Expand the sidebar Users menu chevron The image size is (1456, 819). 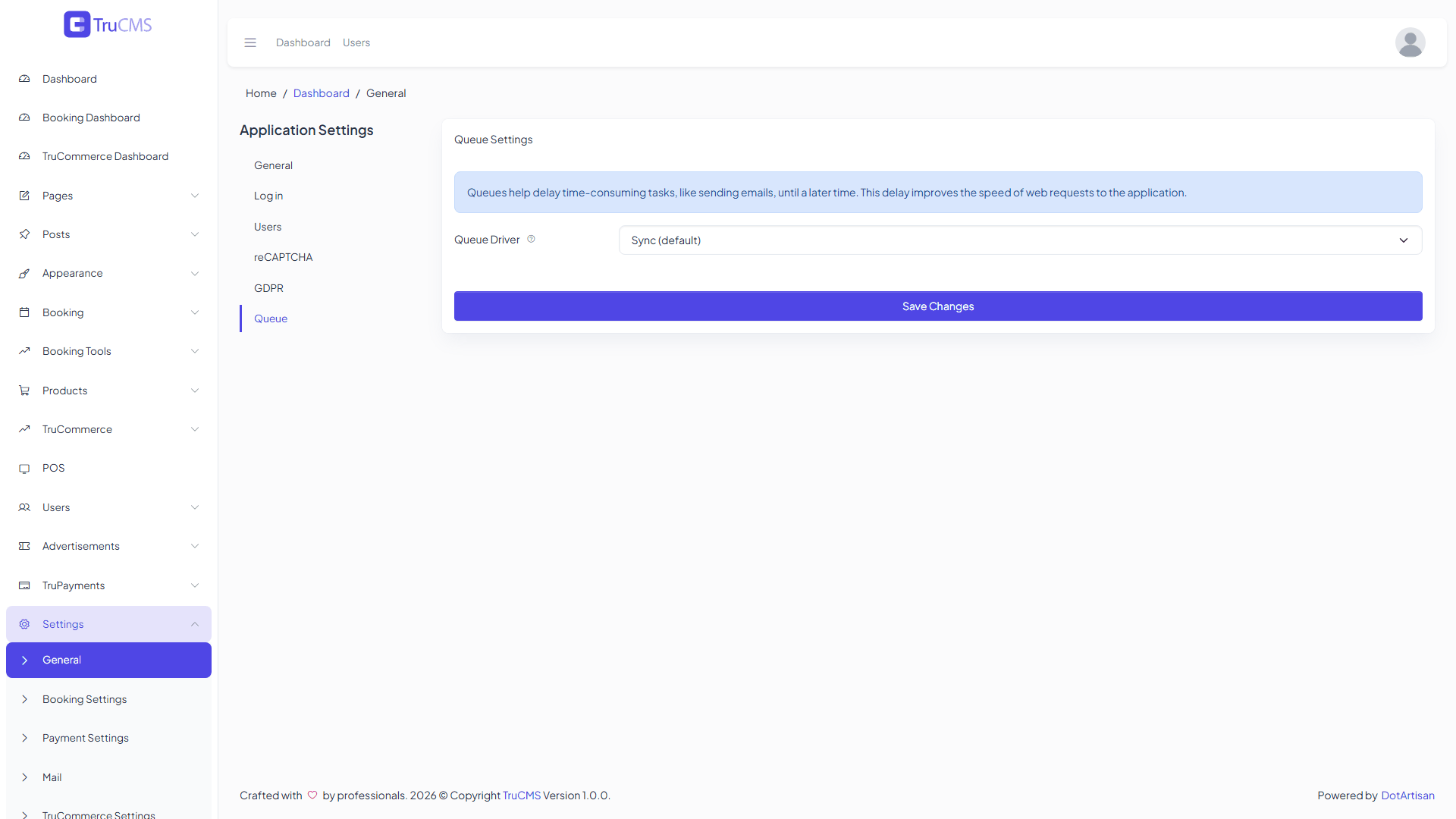click(195, 507)
